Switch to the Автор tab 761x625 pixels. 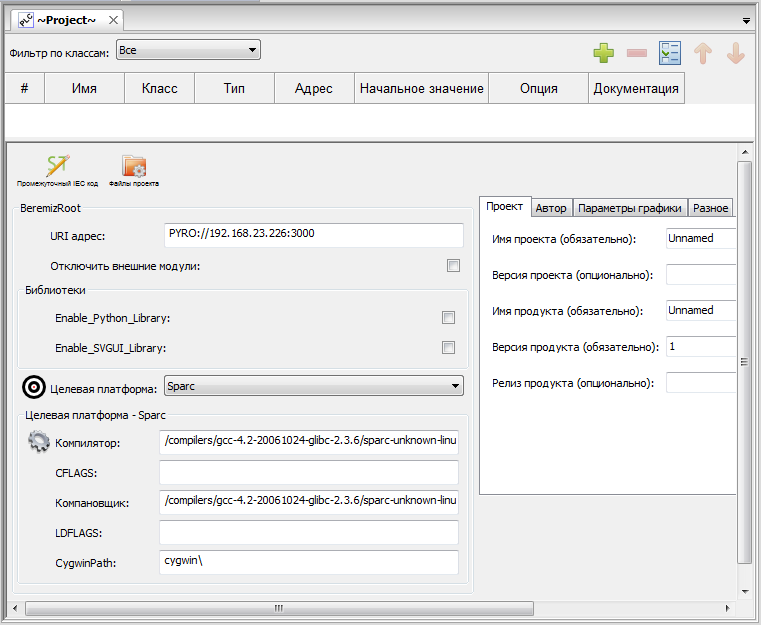(x=550, y=208)
